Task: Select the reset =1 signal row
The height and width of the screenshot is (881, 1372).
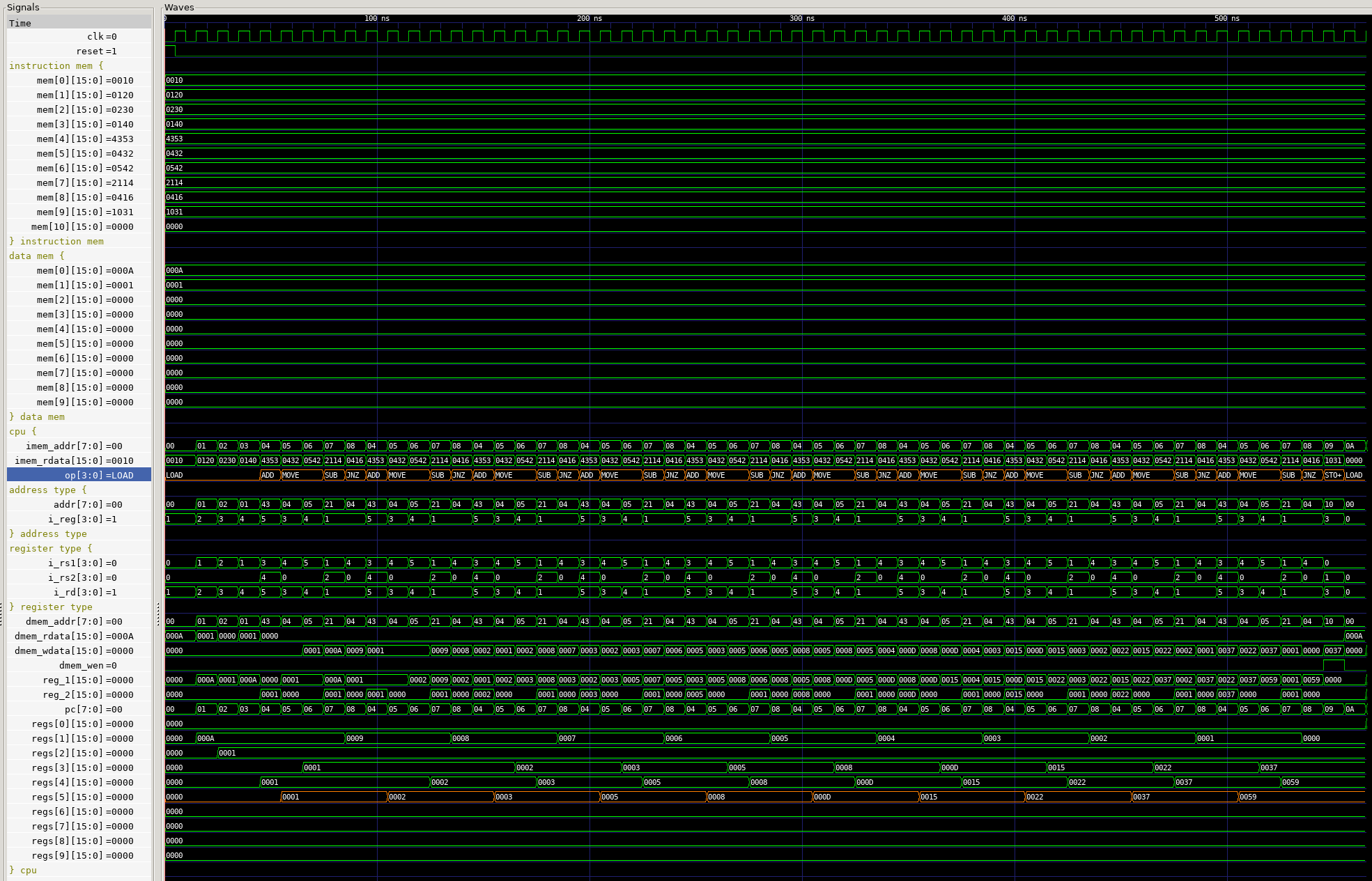Action: [79, 51]
